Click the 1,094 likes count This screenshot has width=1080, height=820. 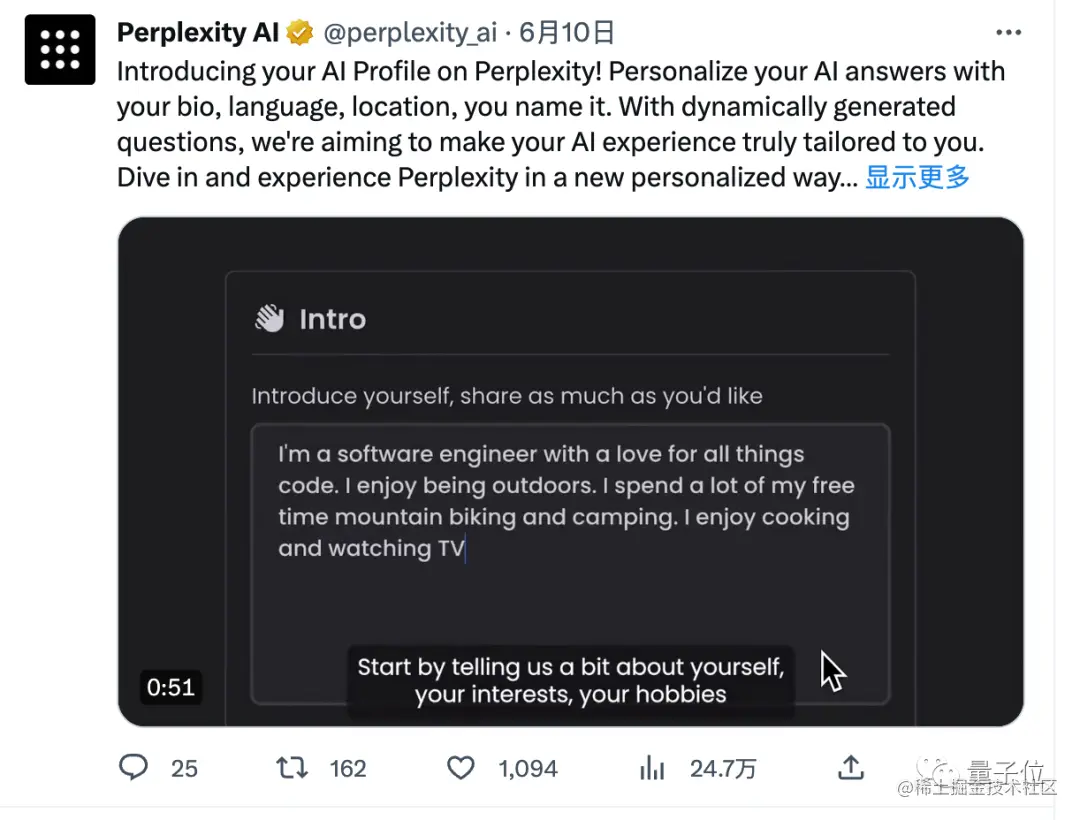[x=528, y=768]
